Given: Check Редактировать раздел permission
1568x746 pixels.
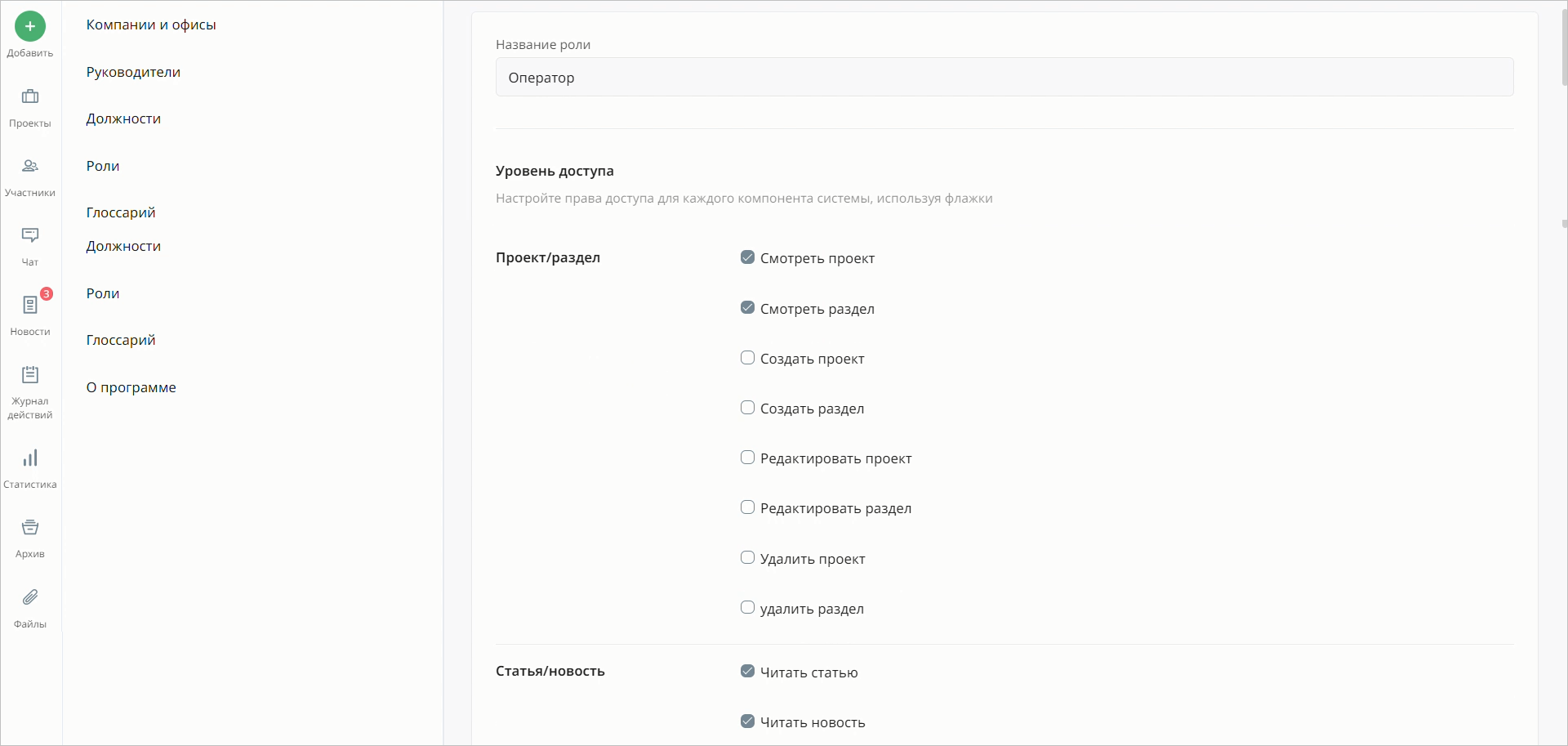Looking at the screenshot, I should click(x=747, y=507).
